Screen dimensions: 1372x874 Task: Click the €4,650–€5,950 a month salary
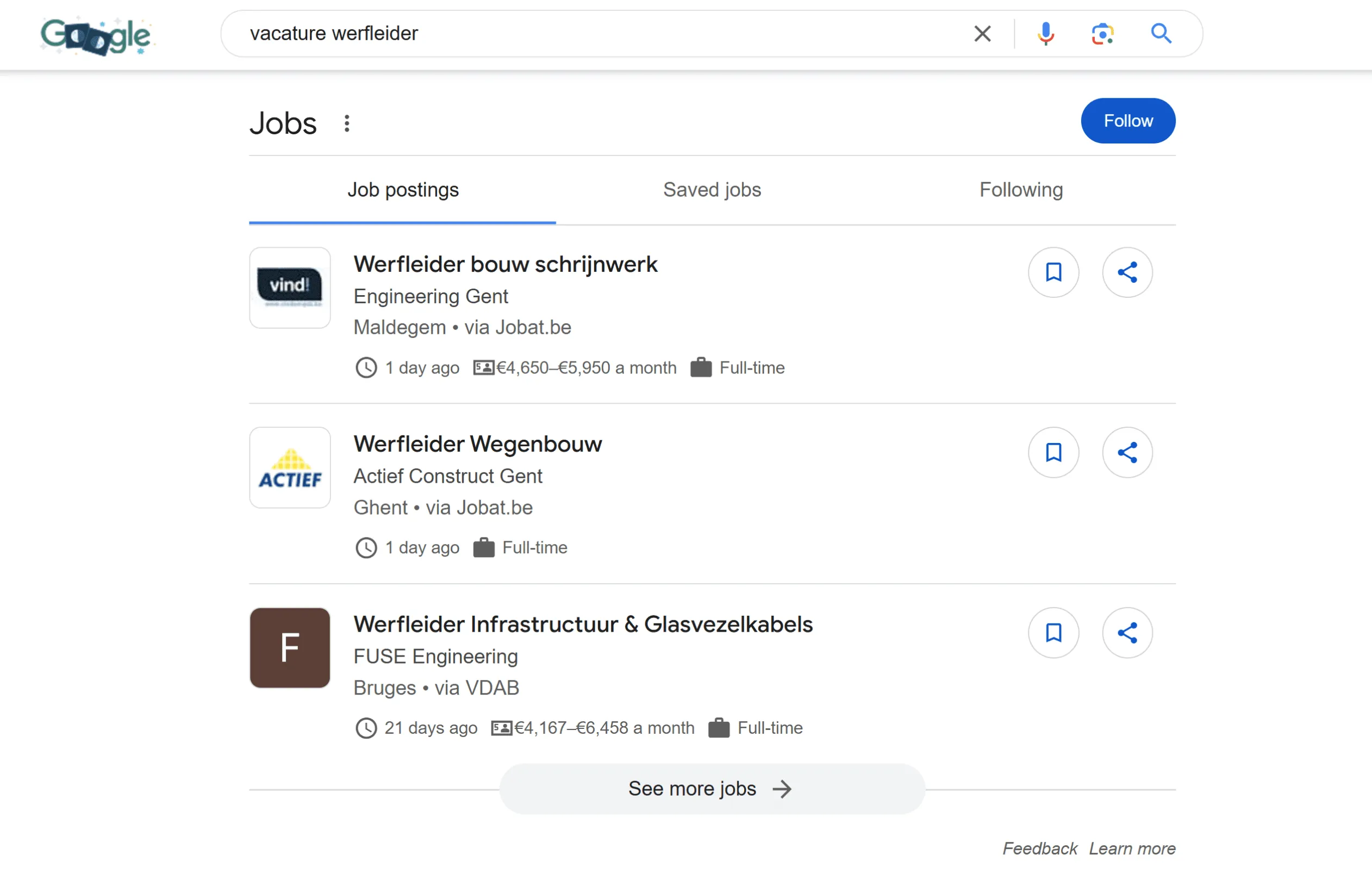[587, 367]
